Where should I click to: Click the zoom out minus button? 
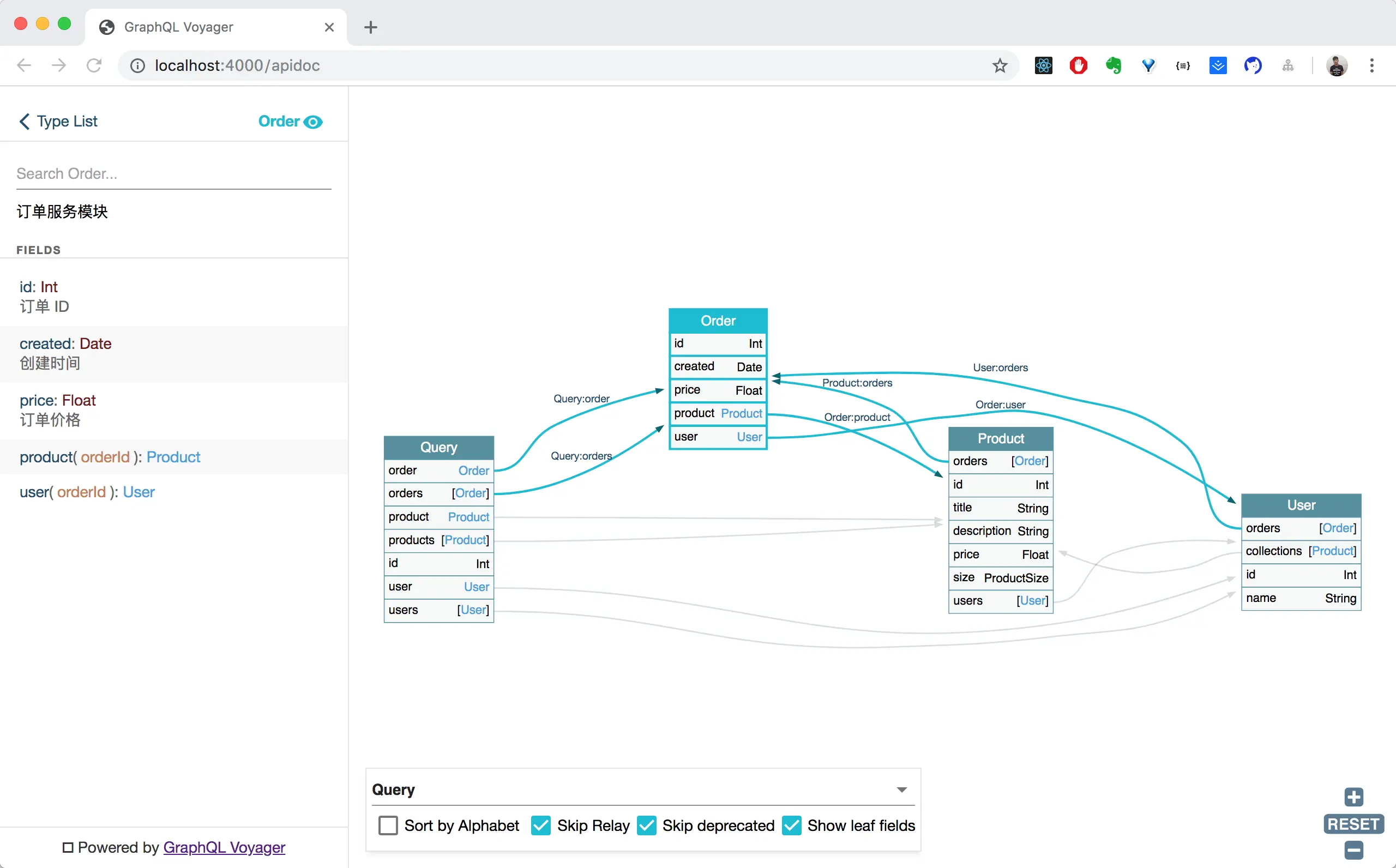(1353, 849)
